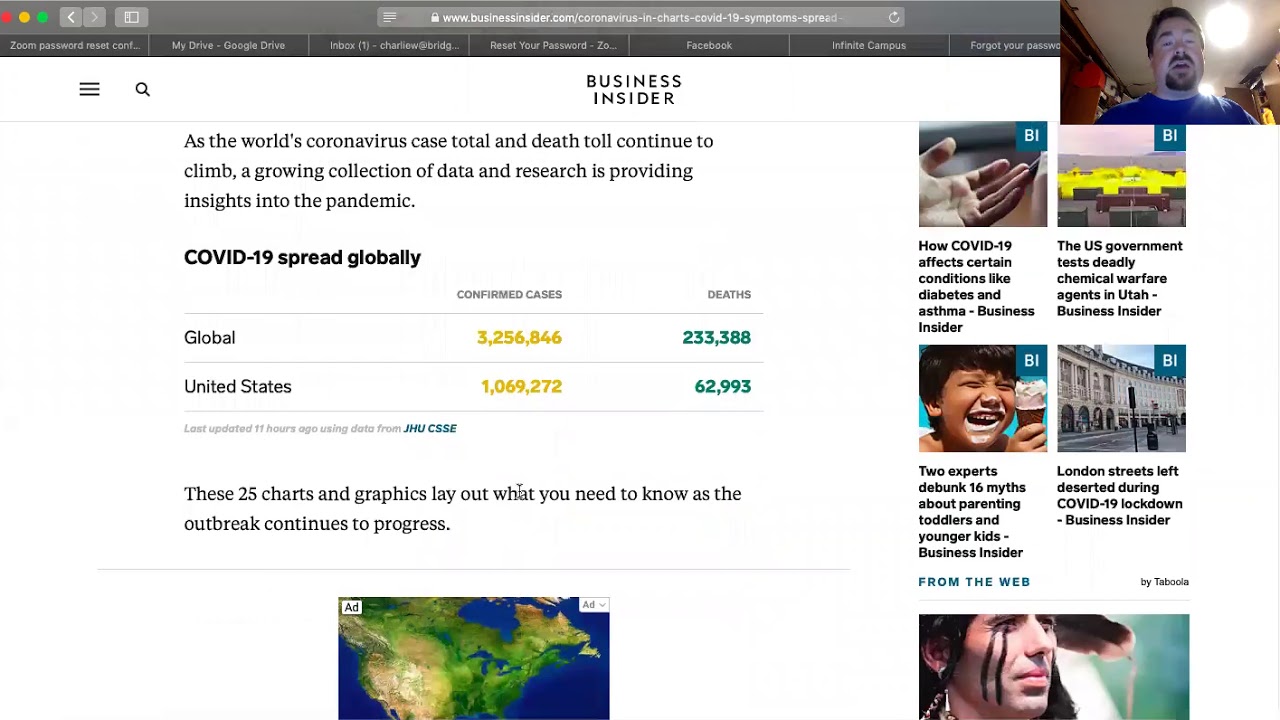1280x720 pixels.
Task: Click the webcam video overlay
Action: (x=1170, y=62)
